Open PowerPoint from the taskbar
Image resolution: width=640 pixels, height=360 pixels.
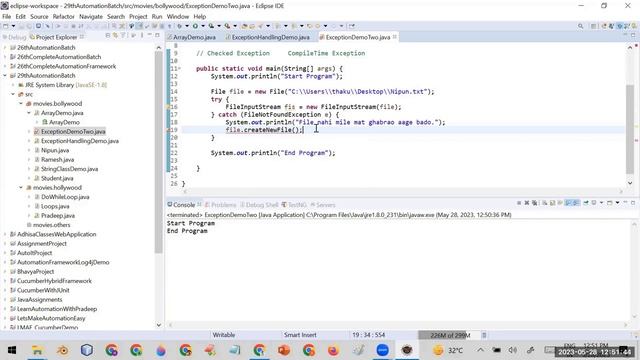[x=284, y=350]
